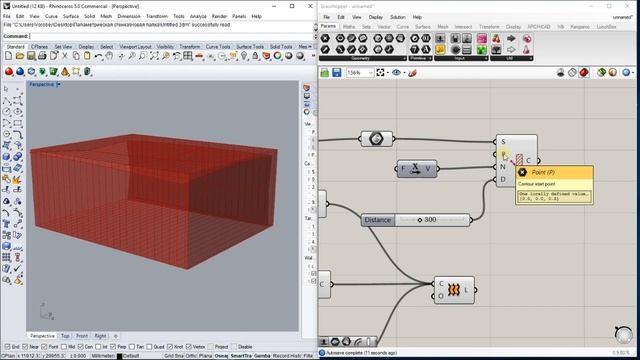Open the Solution menu in Grasshopper
The width and height of the screenshot is (640, 360).
pyautogui.click(x=398, y=17)
